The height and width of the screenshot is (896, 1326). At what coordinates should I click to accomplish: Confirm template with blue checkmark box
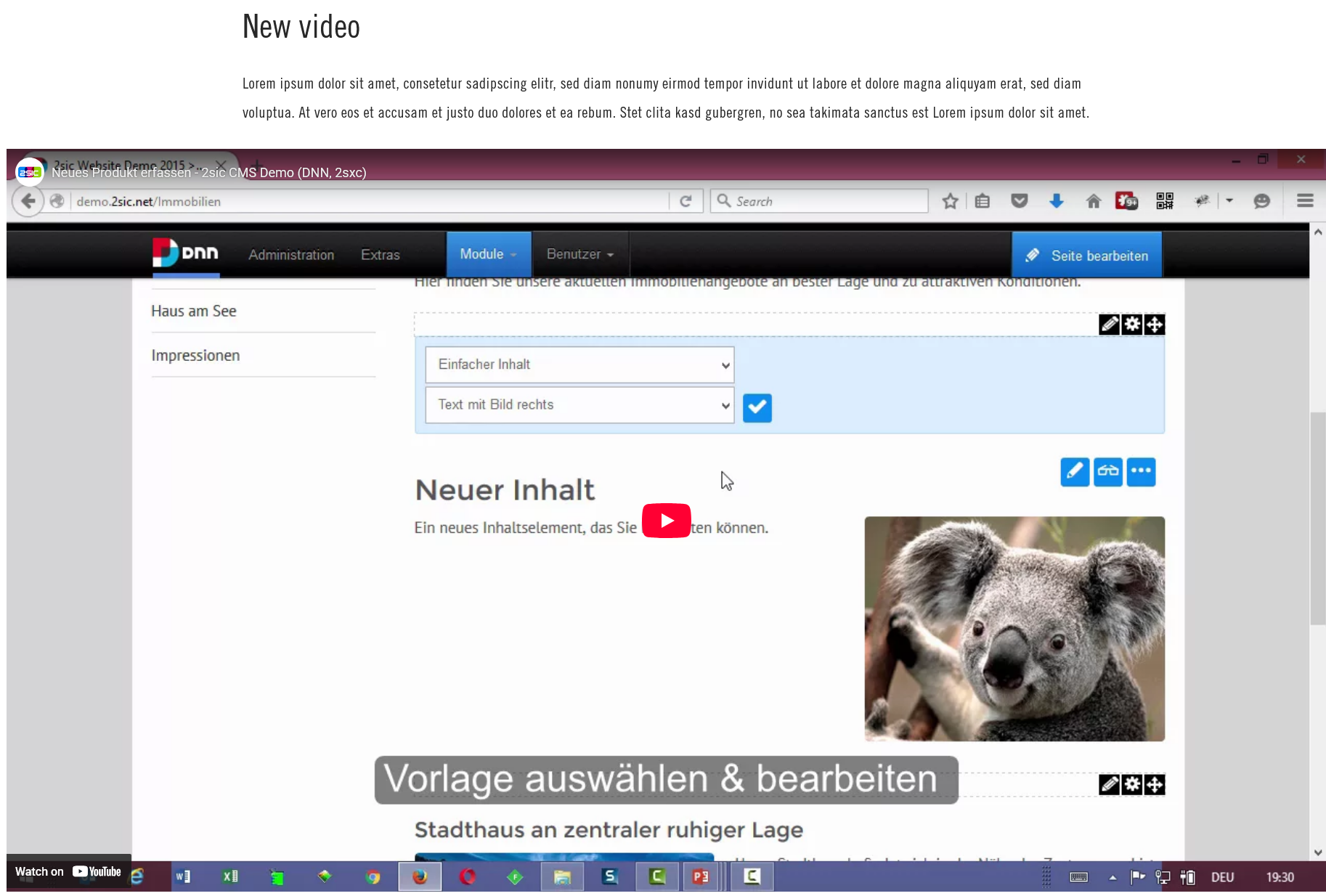pos(757,408)
